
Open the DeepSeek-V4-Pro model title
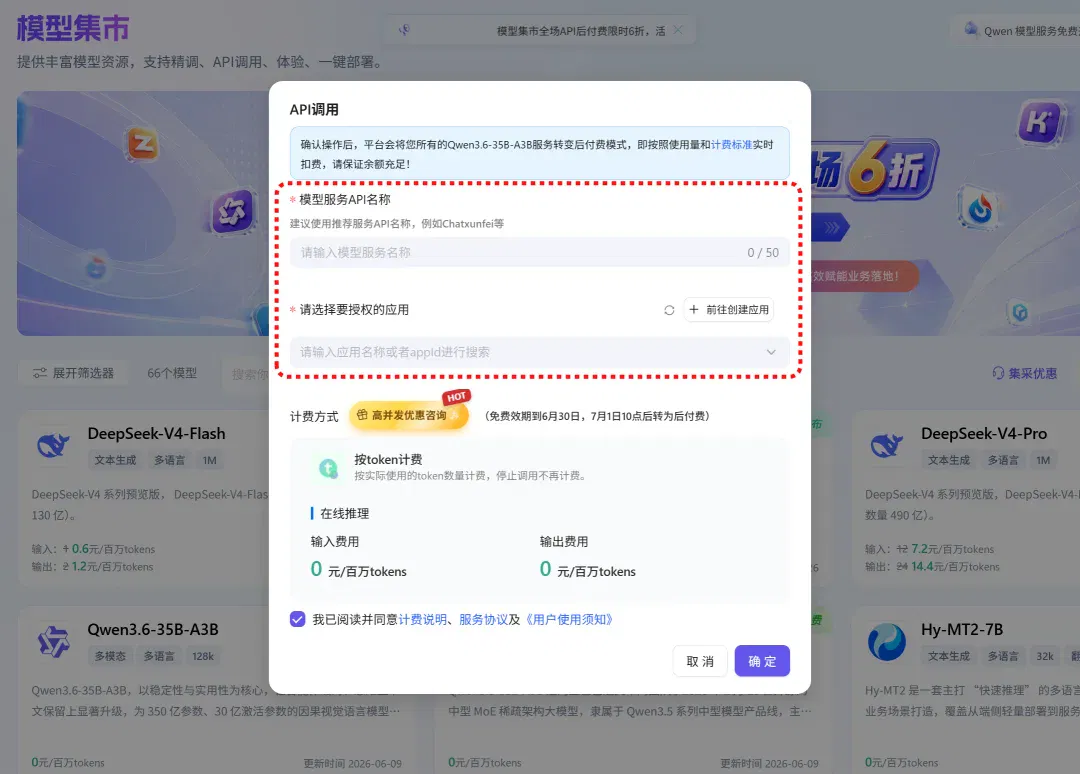click(x=984, y=434)
